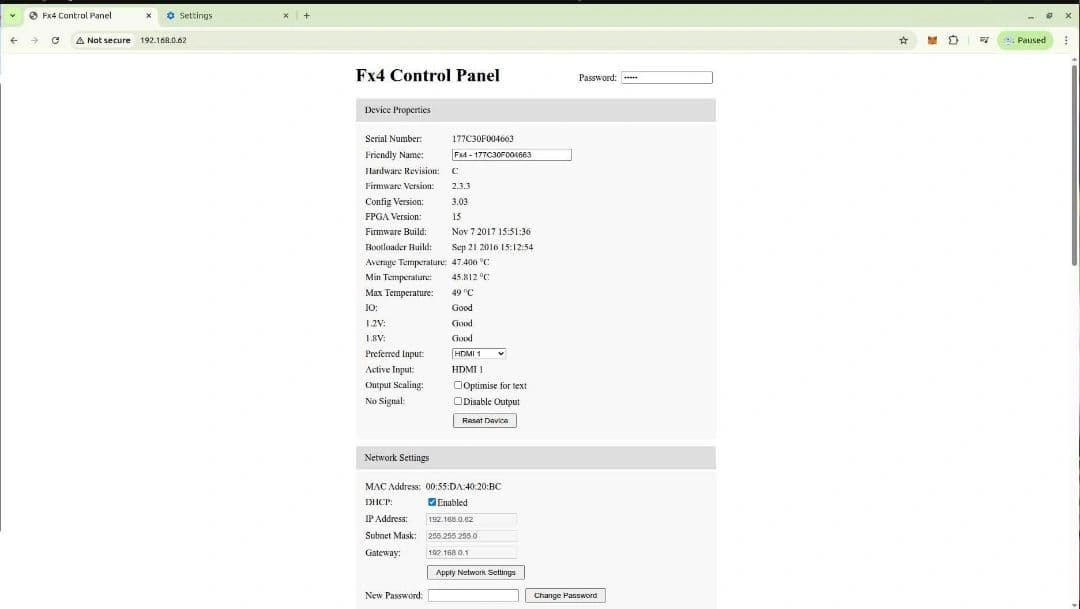1080x609 pixels.
Task: Click the Good status next to 1.8V
Action: (x=462, y=338)
